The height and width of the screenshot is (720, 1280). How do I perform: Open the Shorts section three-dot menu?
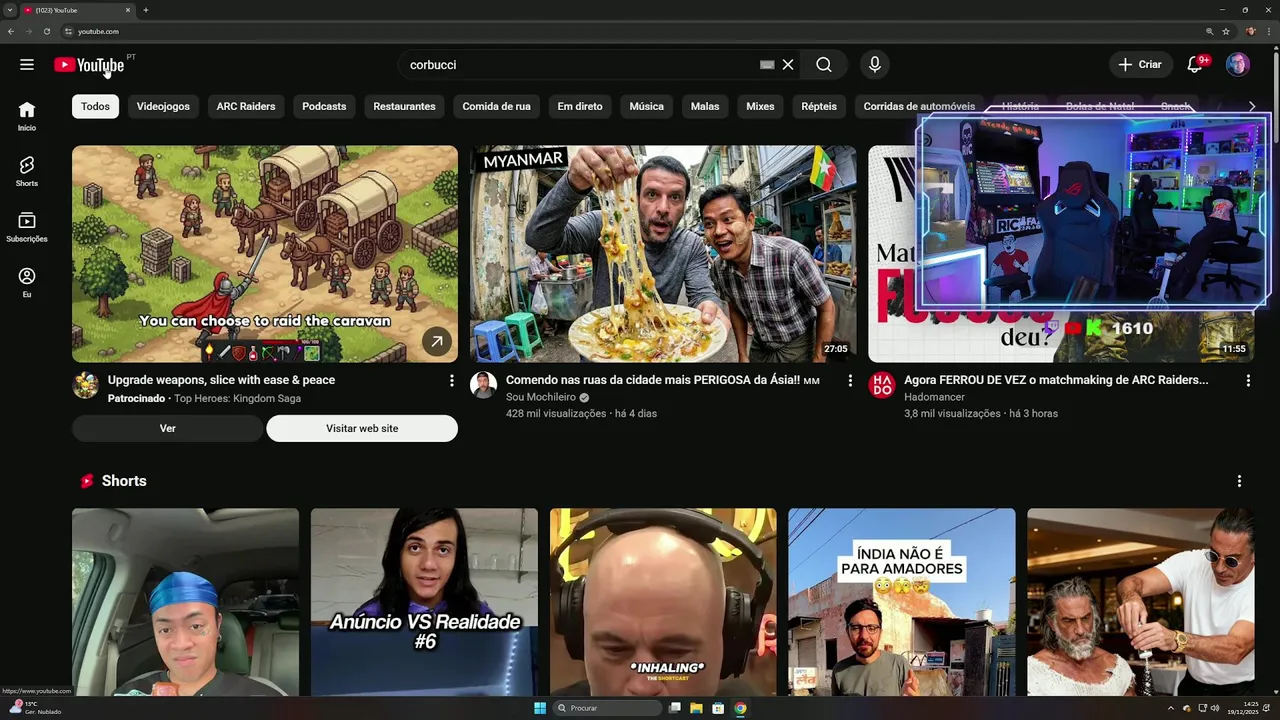1239,481
